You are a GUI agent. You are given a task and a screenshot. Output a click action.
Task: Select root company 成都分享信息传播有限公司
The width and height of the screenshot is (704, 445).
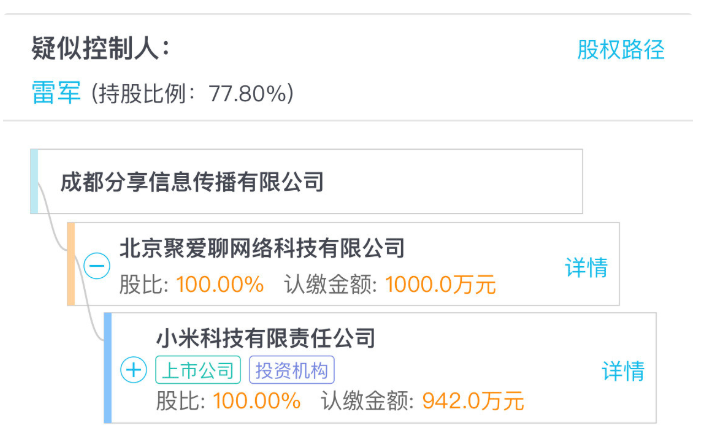coord(192,182)
